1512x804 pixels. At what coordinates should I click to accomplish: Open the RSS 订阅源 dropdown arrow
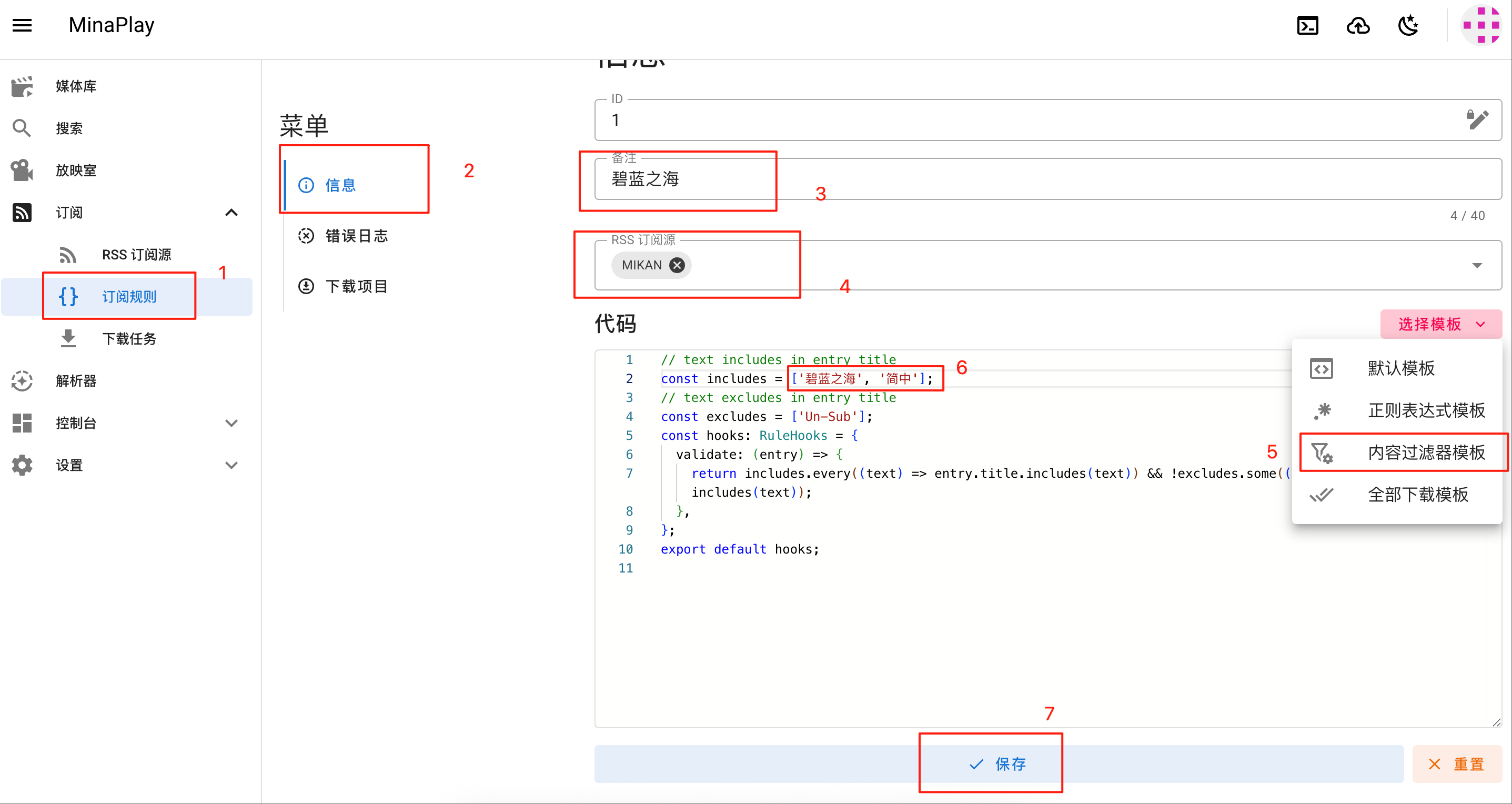1477,265
